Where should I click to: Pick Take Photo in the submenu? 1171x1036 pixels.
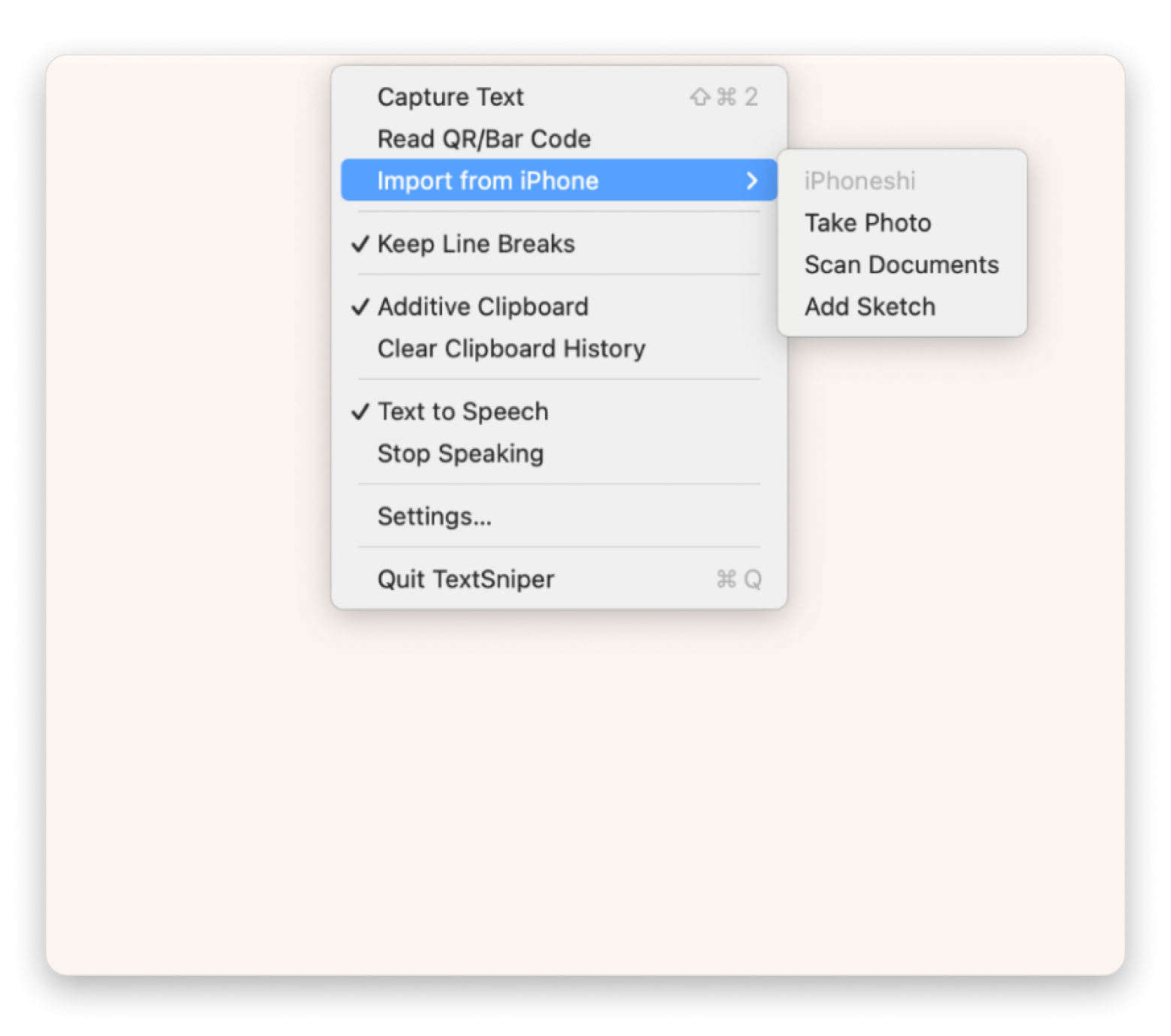[x=868, y=223]
